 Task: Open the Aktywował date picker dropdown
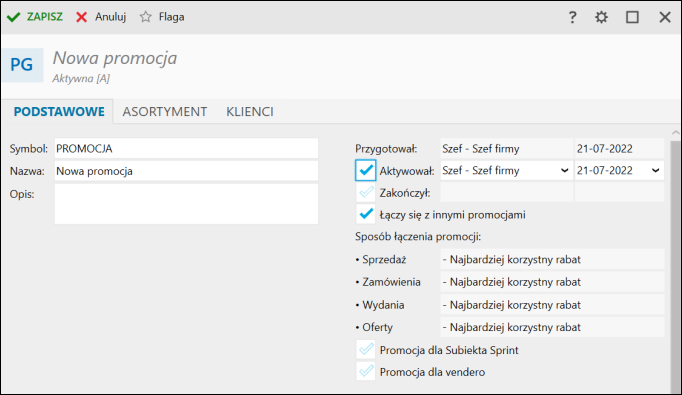[655, 171]
